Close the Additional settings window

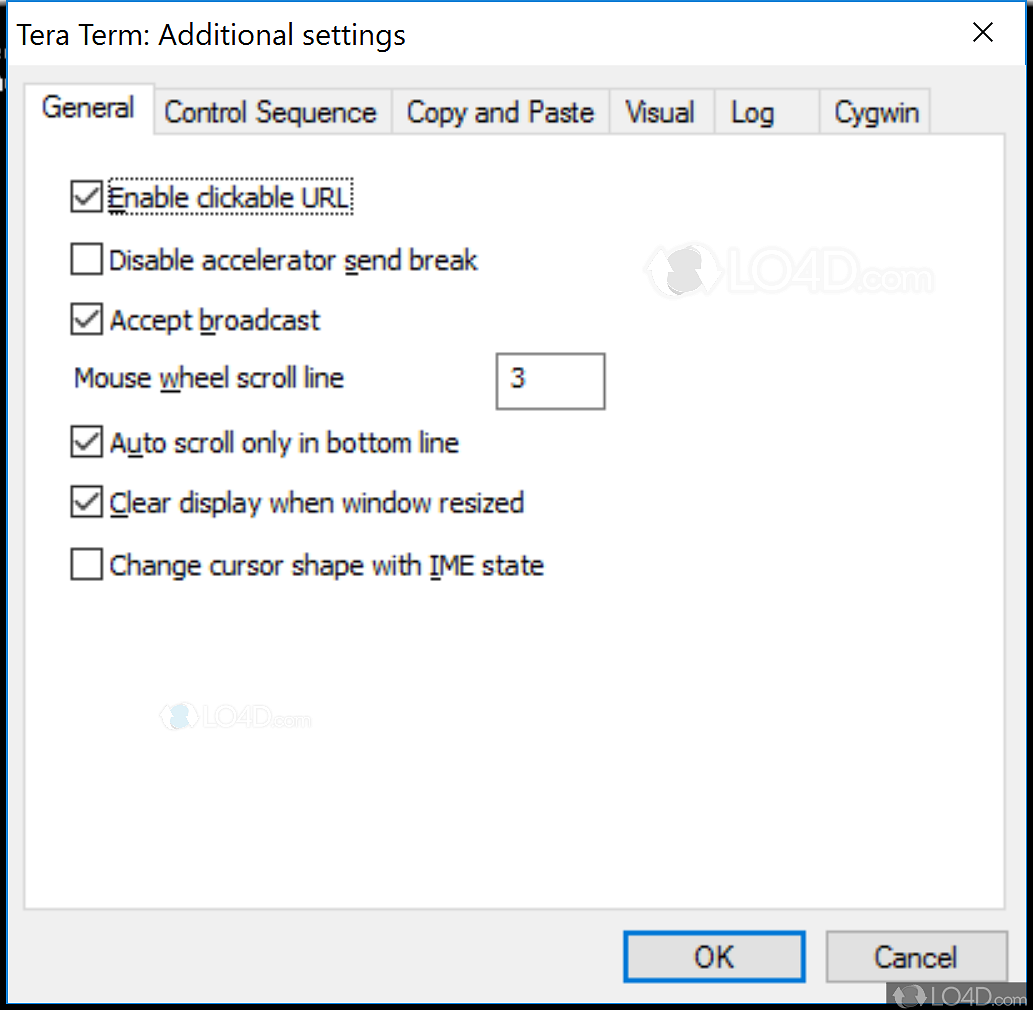click(983, 33)
